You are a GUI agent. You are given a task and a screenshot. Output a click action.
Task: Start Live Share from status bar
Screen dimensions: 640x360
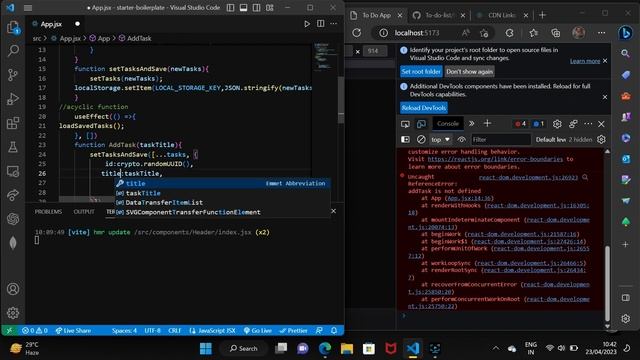click(x=73, y=331)
